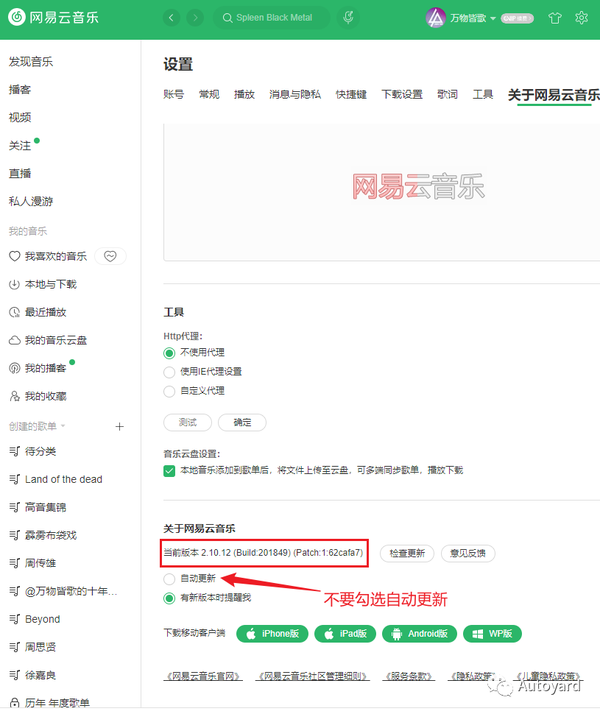600x714 pixels.
Task: Select the 关于网易云音乐 tab
Action: [x=554, y=95]
